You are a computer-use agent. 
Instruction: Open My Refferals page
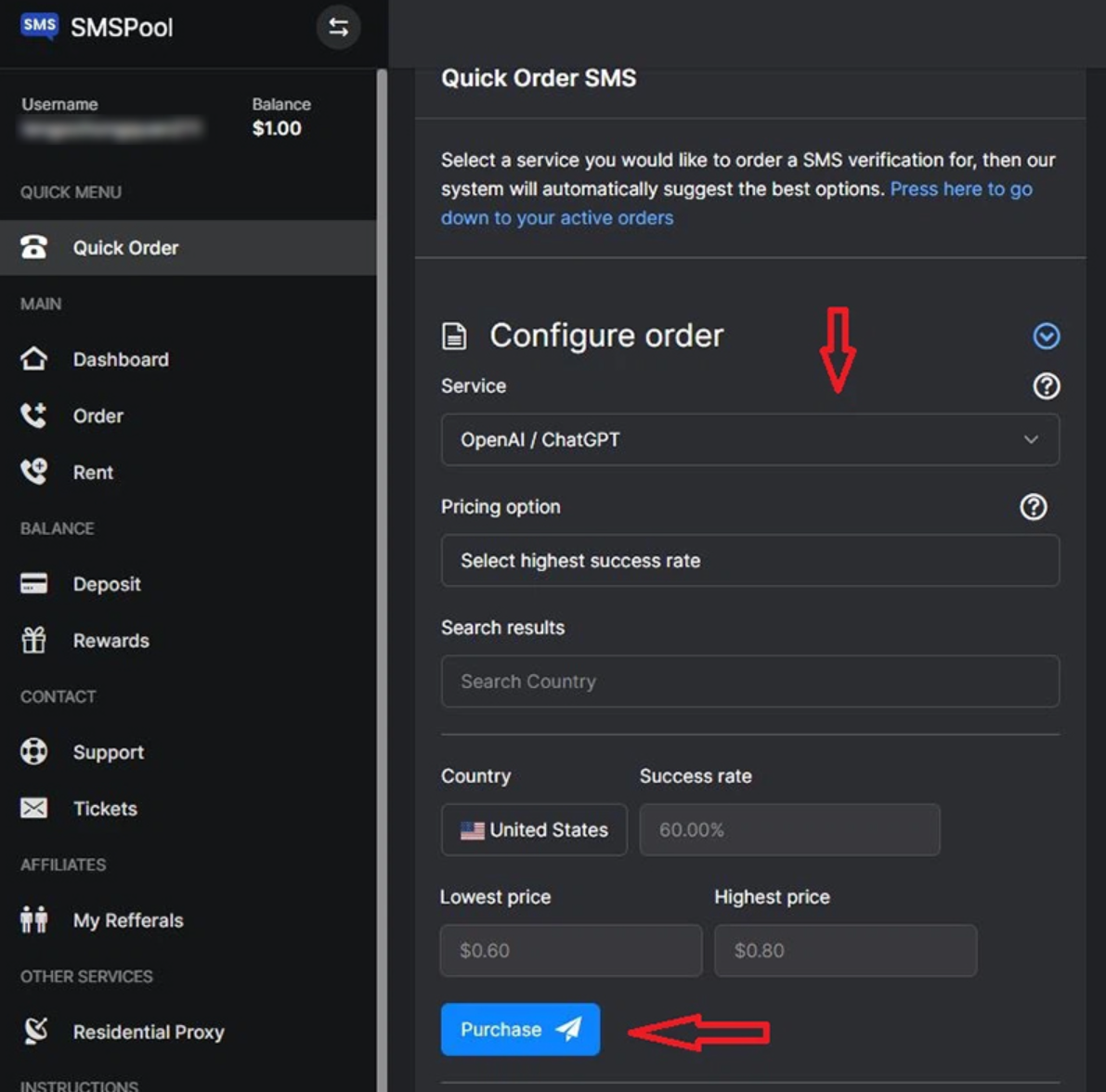[x=128, y=920]
